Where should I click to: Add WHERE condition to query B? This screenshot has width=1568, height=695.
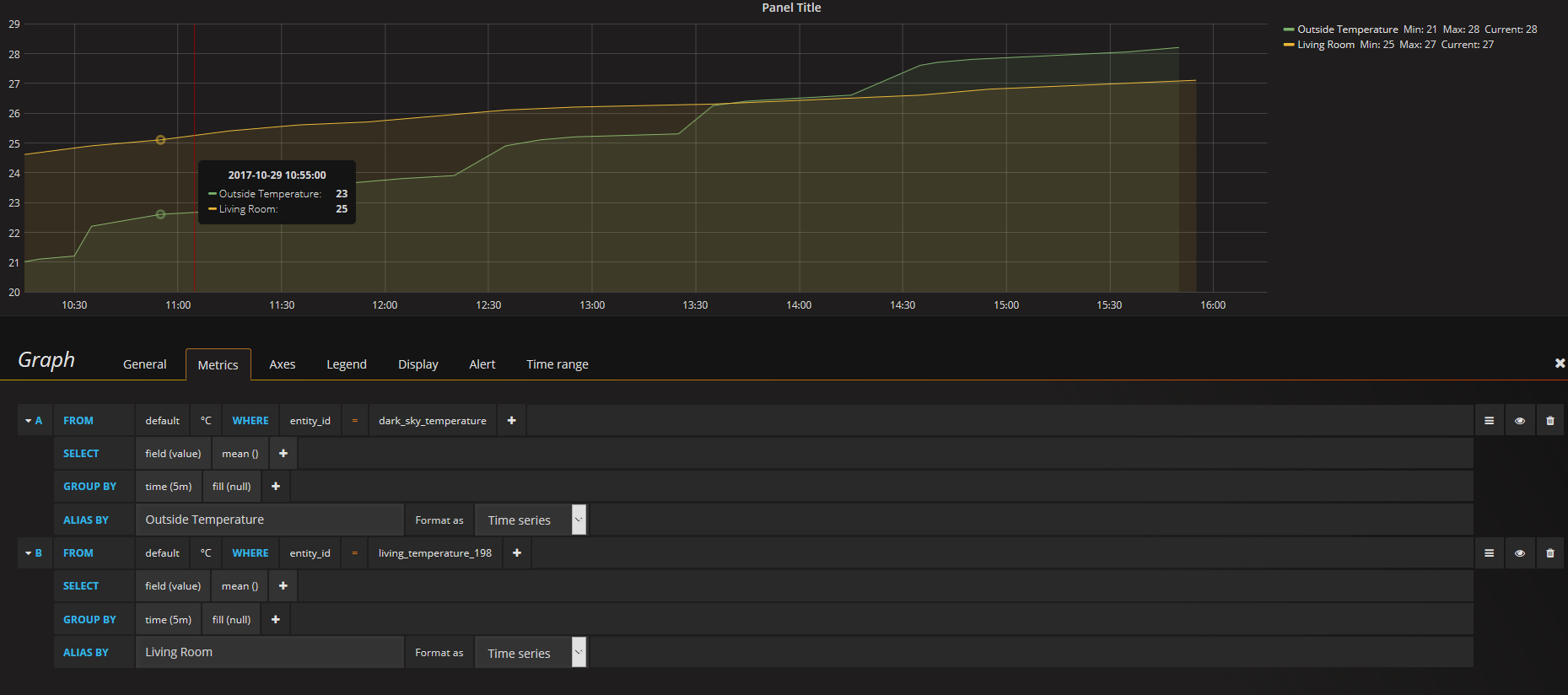[517, 553]
